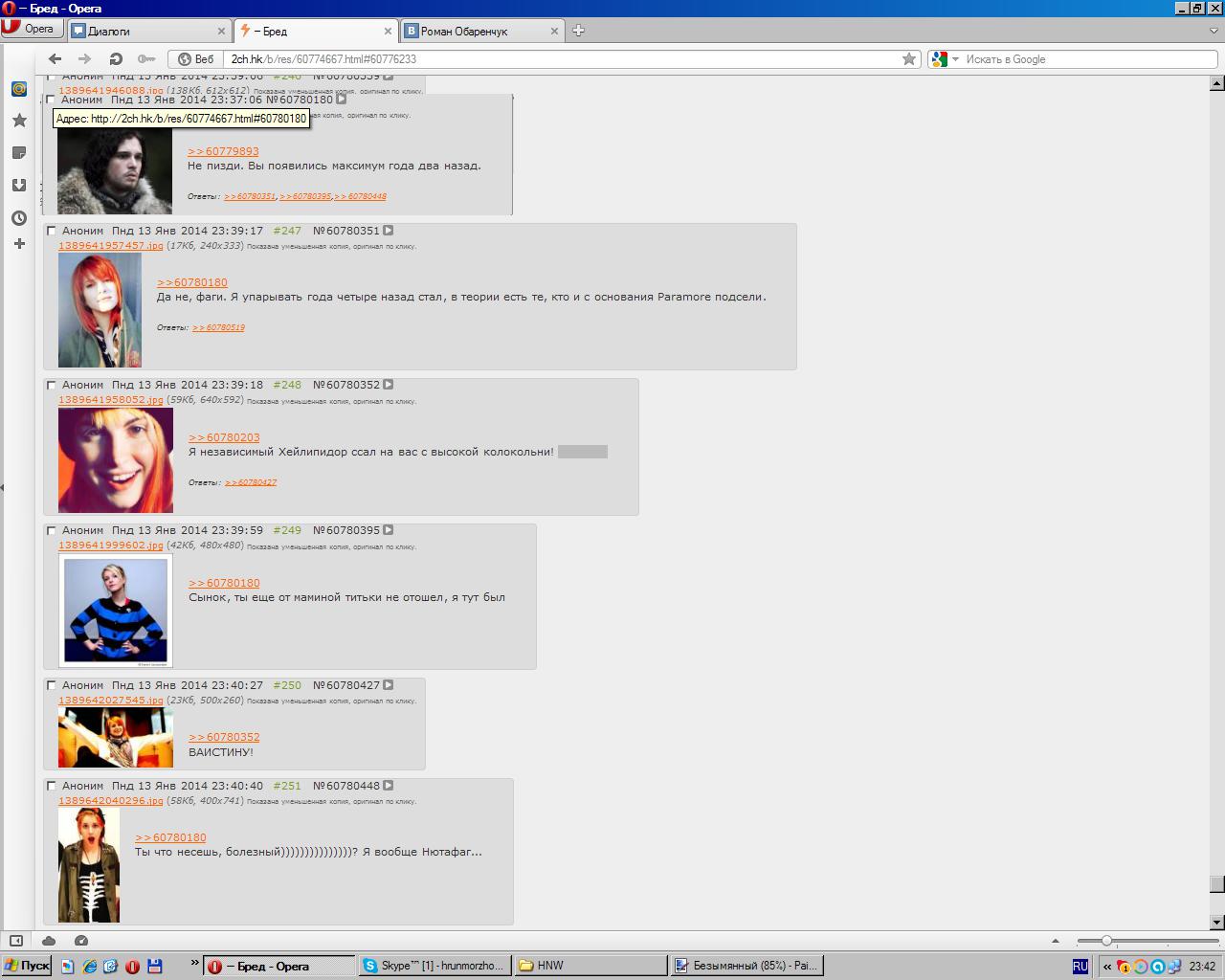This screenshot has height=980, width=1225.
Task: Expand hidden quick launch items chevron
Action: [x=194, y=963]
